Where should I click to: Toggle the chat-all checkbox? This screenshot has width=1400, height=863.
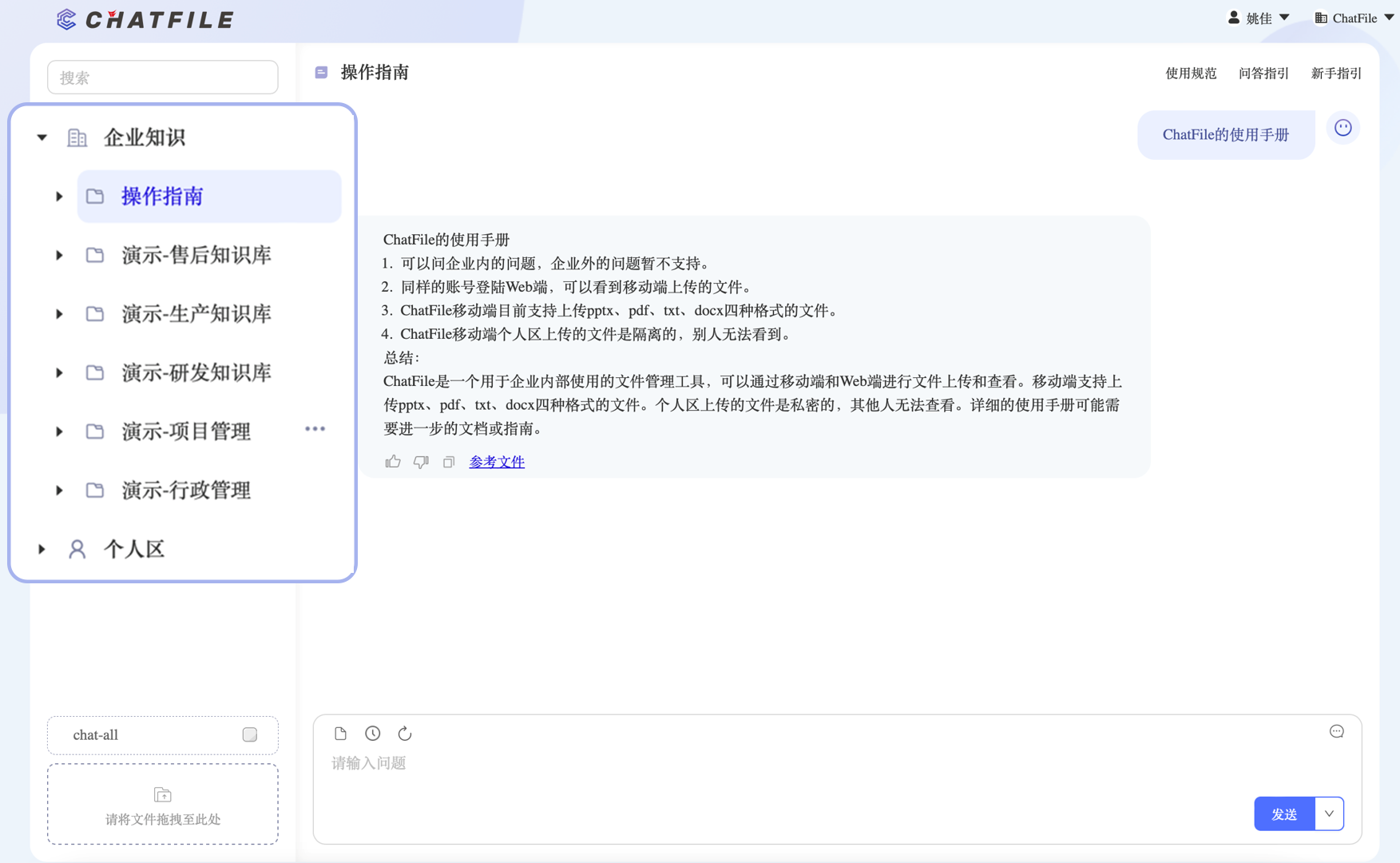point(250,735)
